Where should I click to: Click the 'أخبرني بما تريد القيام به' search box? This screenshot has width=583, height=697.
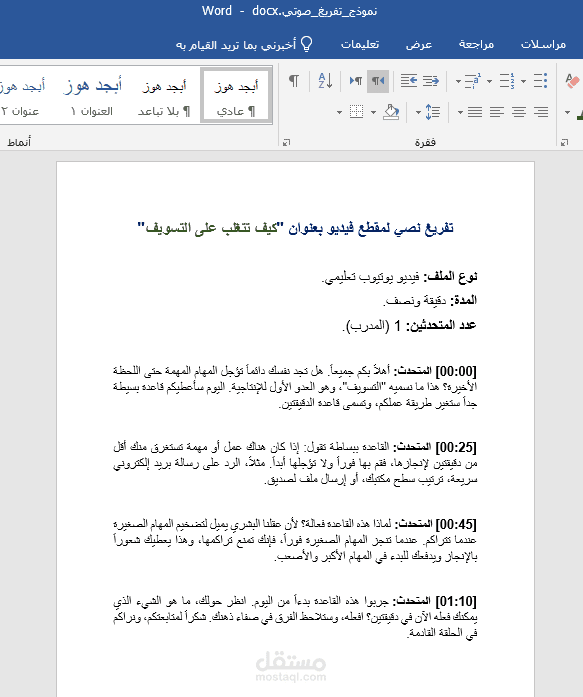click(x=236, y=45)
